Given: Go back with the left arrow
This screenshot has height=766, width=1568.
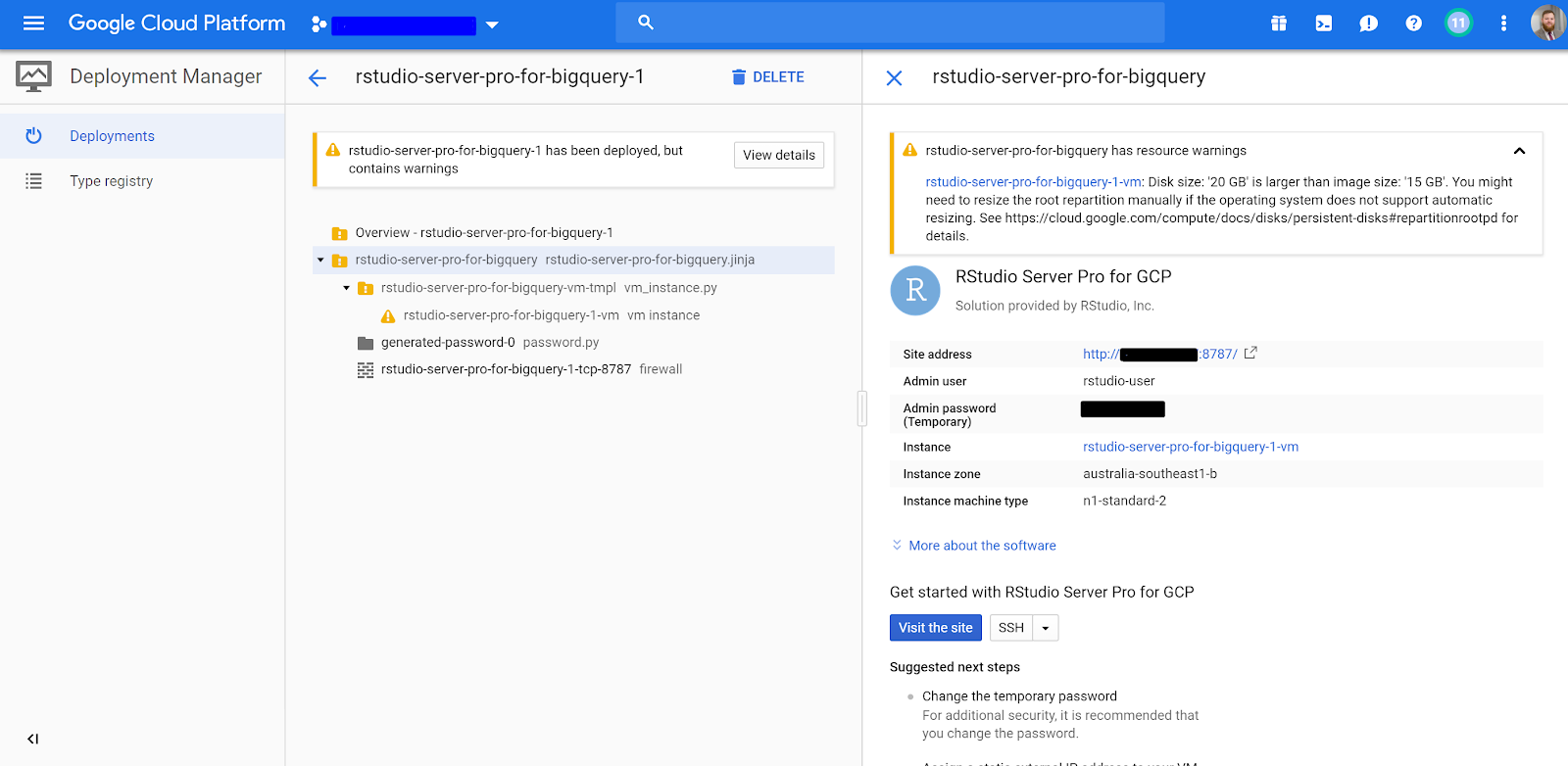Looking at the screenshot, I should tap(317, 77).
